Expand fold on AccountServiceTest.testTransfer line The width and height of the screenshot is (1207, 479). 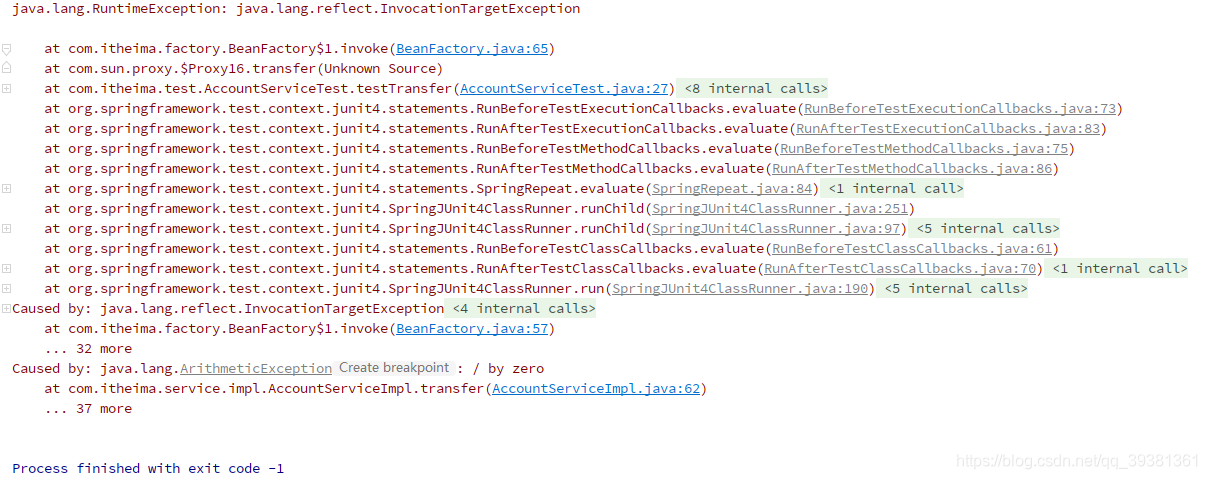tap(7, 88)
